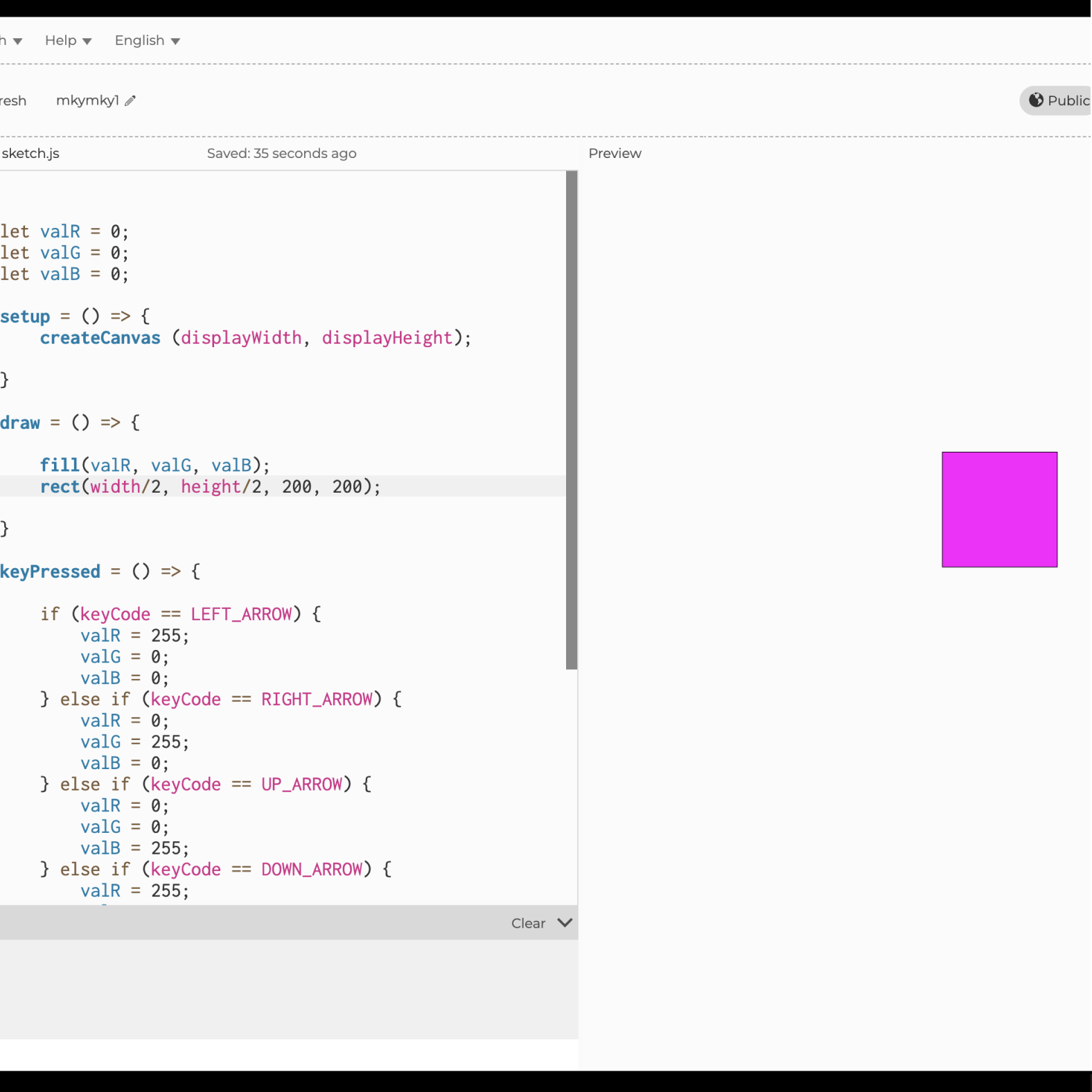This screenshot has width=1092, height=1092.
Task: Click the LEFT_ARROW condition line
Action: click(x=180, y=614)
